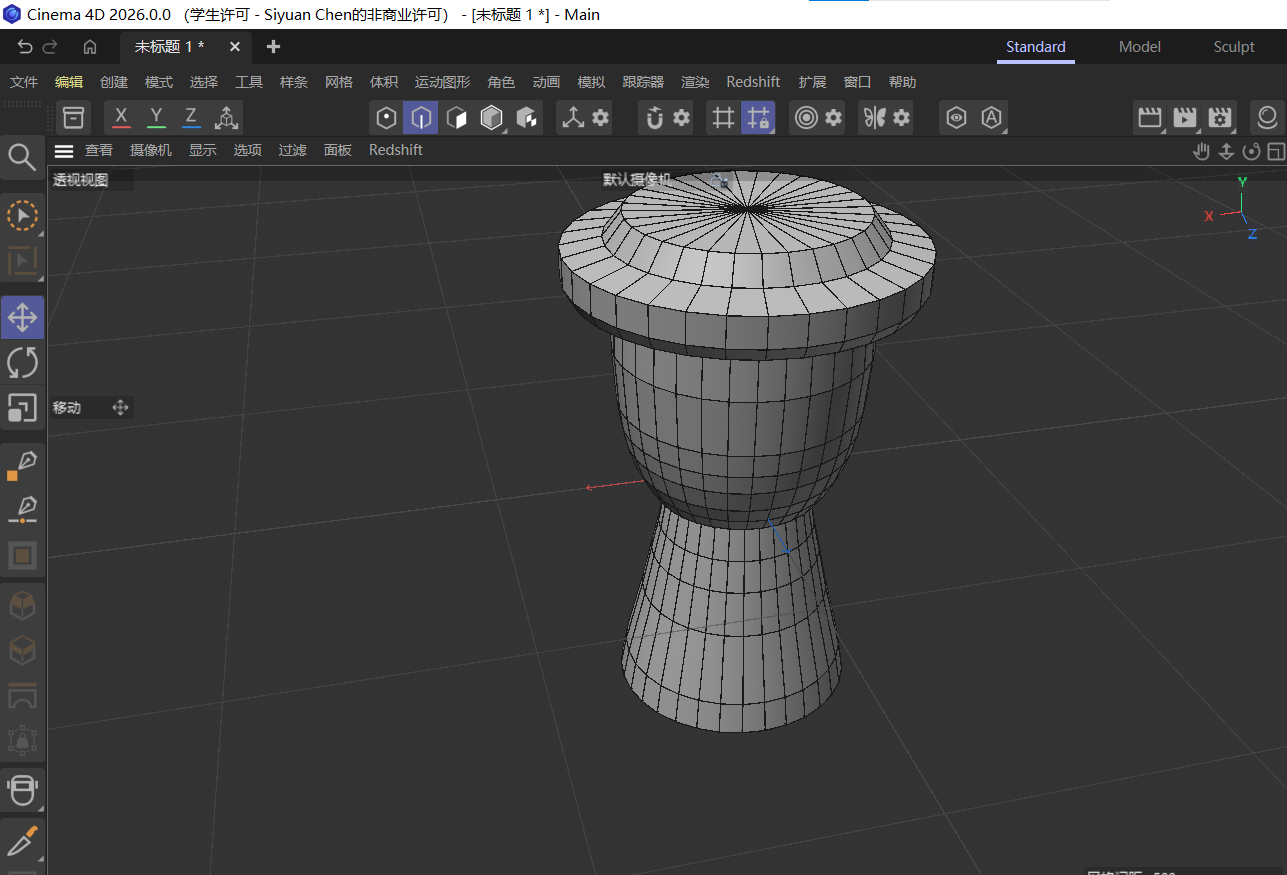
Task: Select the Scale tool
Action: pos(22,408)
